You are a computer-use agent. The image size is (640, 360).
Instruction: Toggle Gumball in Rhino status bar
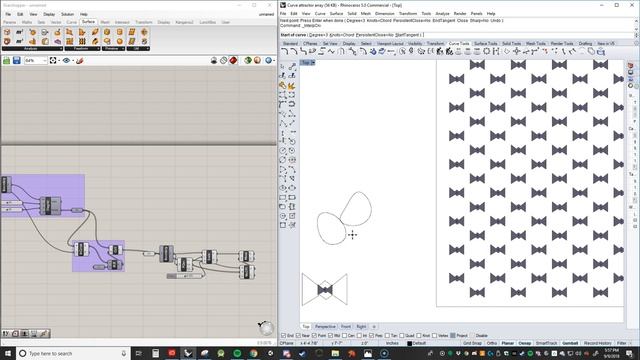(570, 343)
